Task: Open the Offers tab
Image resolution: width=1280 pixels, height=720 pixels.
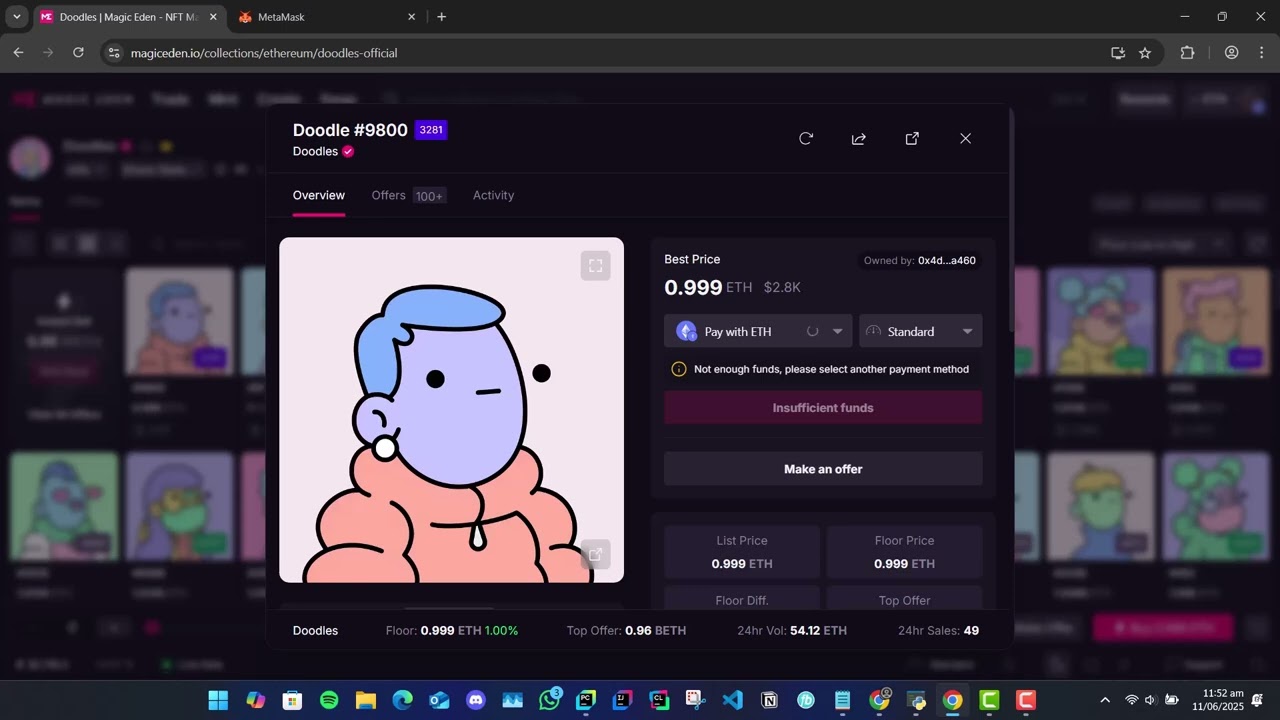Action: point(408,195)
